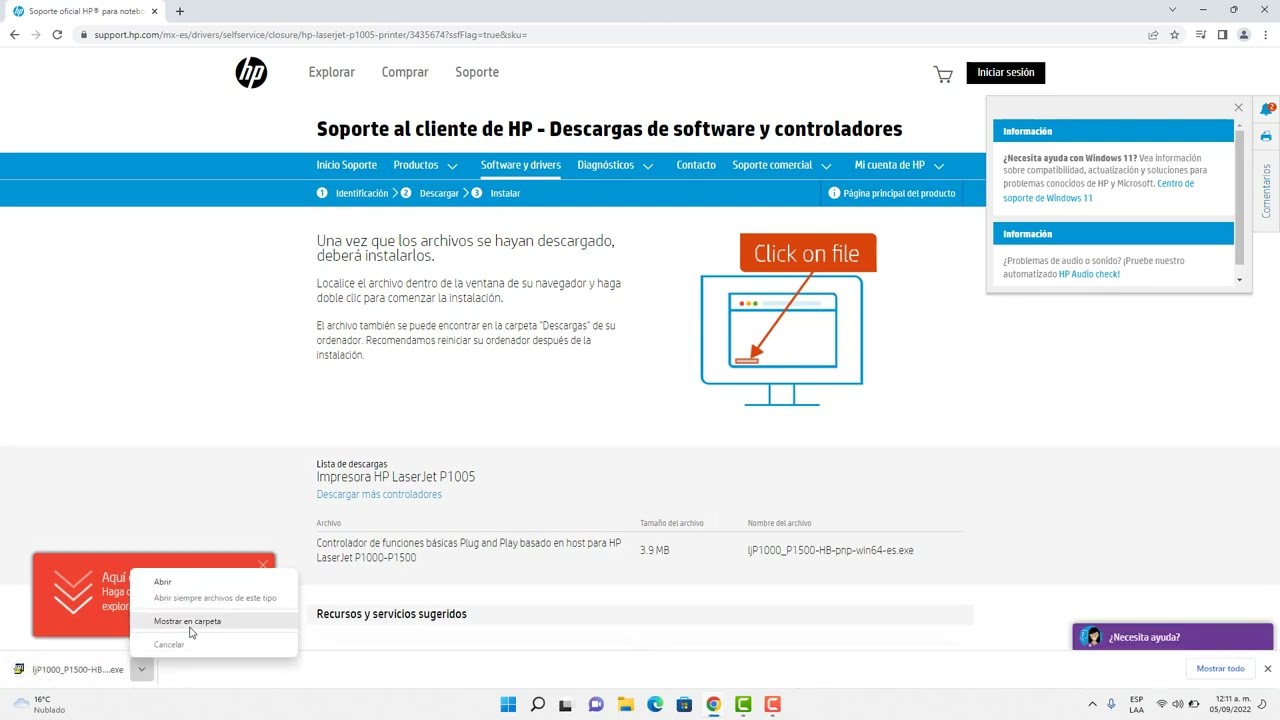Open Página principal del producto
1280x720 pixels.
pyautogui.click(x=892, y=193)
